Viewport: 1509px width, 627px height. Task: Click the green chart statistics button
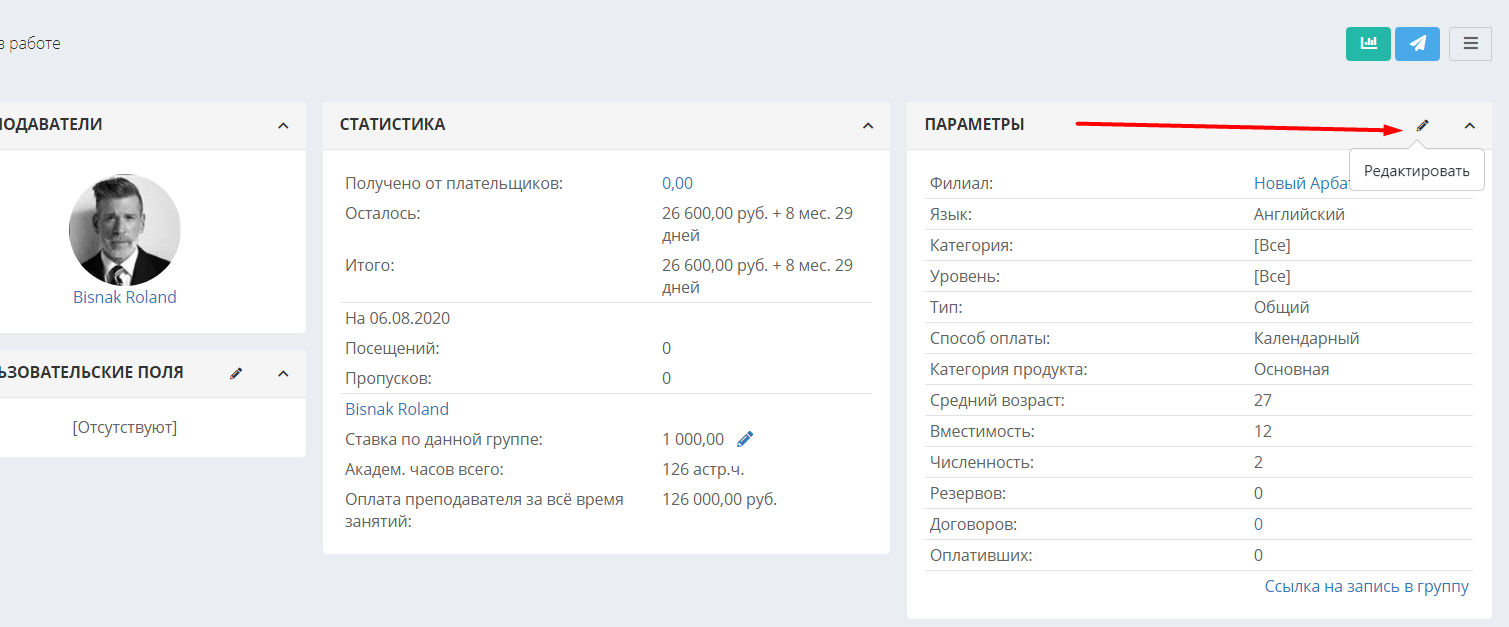click(1368, 44)
